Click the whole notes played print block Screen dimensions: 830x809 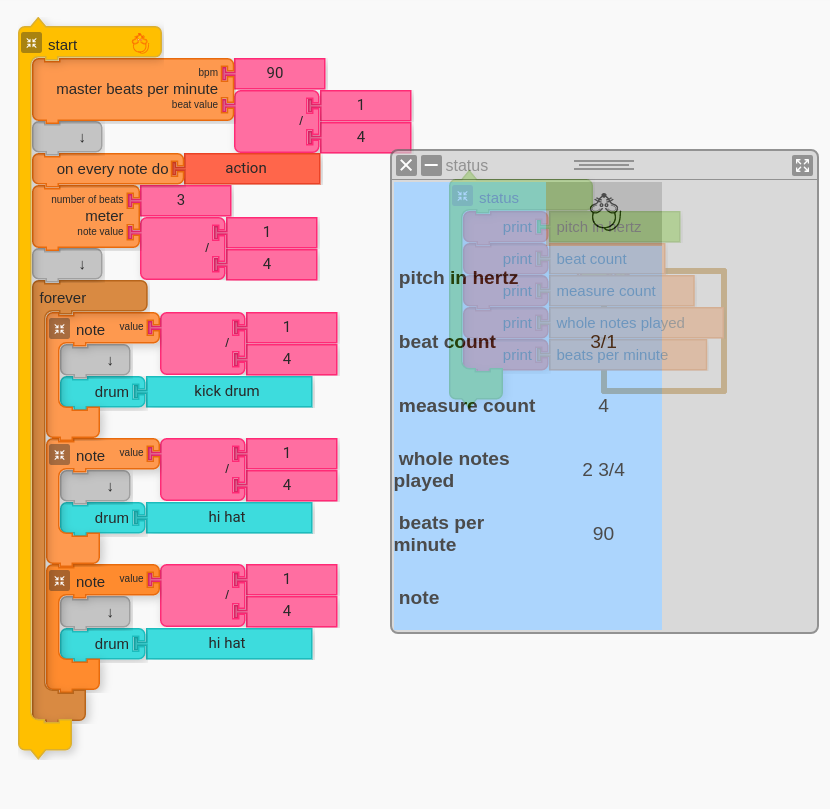pyautogui.click(x=636, y=322)
